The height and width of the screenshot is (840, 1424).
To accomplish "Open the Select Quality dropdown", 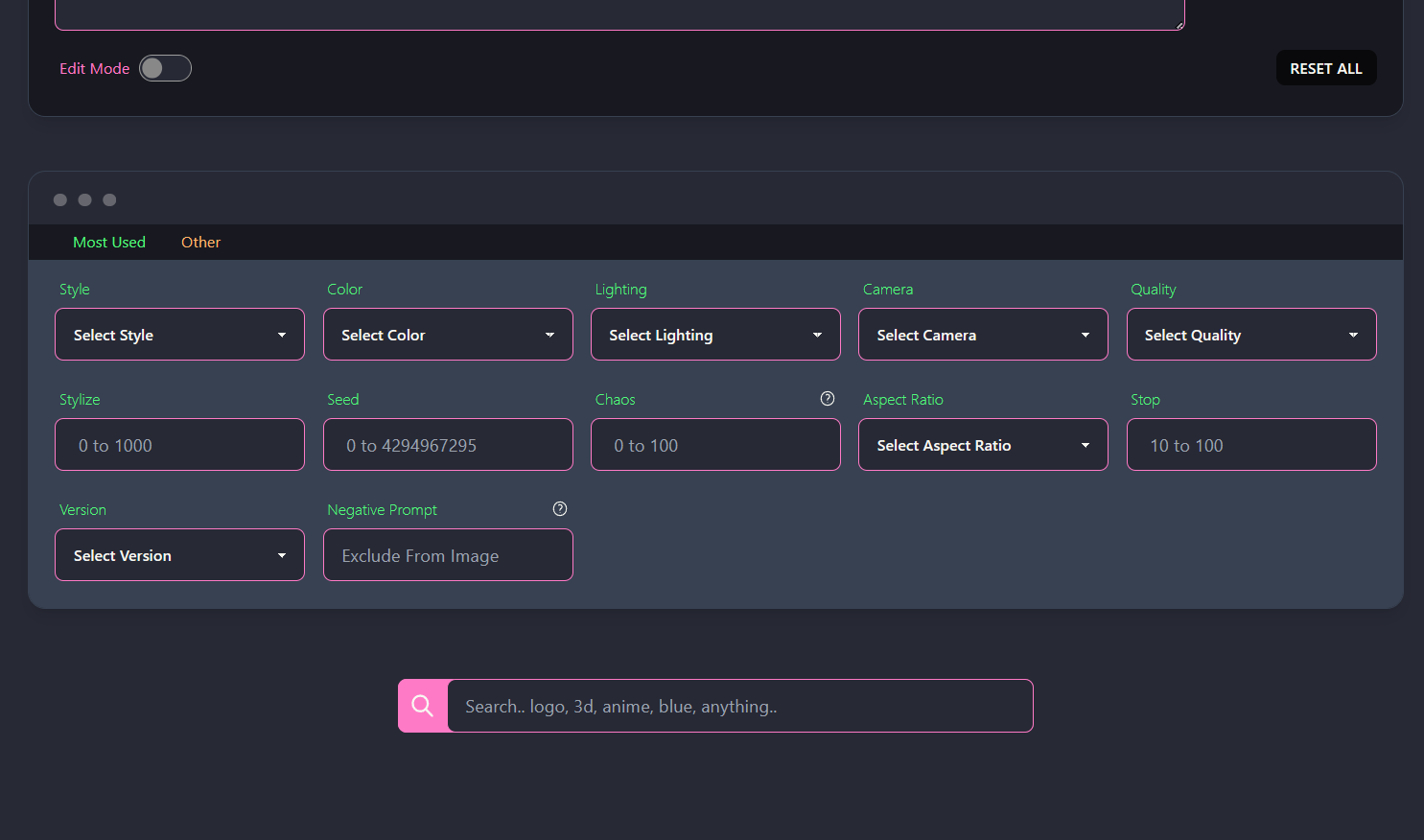I will 1251,335.
